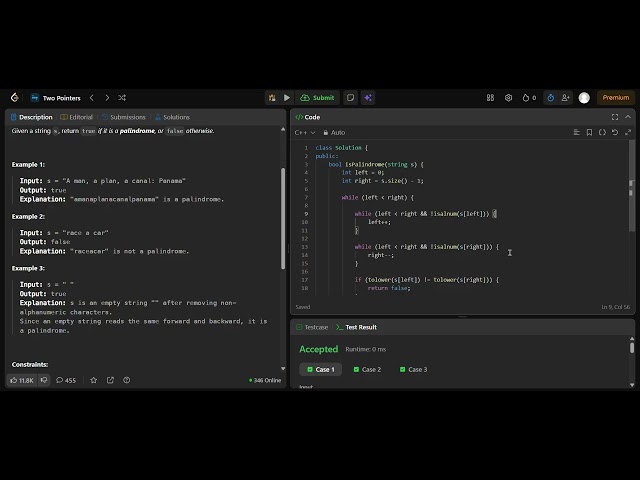
Task: Open the help question mark icon
Action: [127, 380]
